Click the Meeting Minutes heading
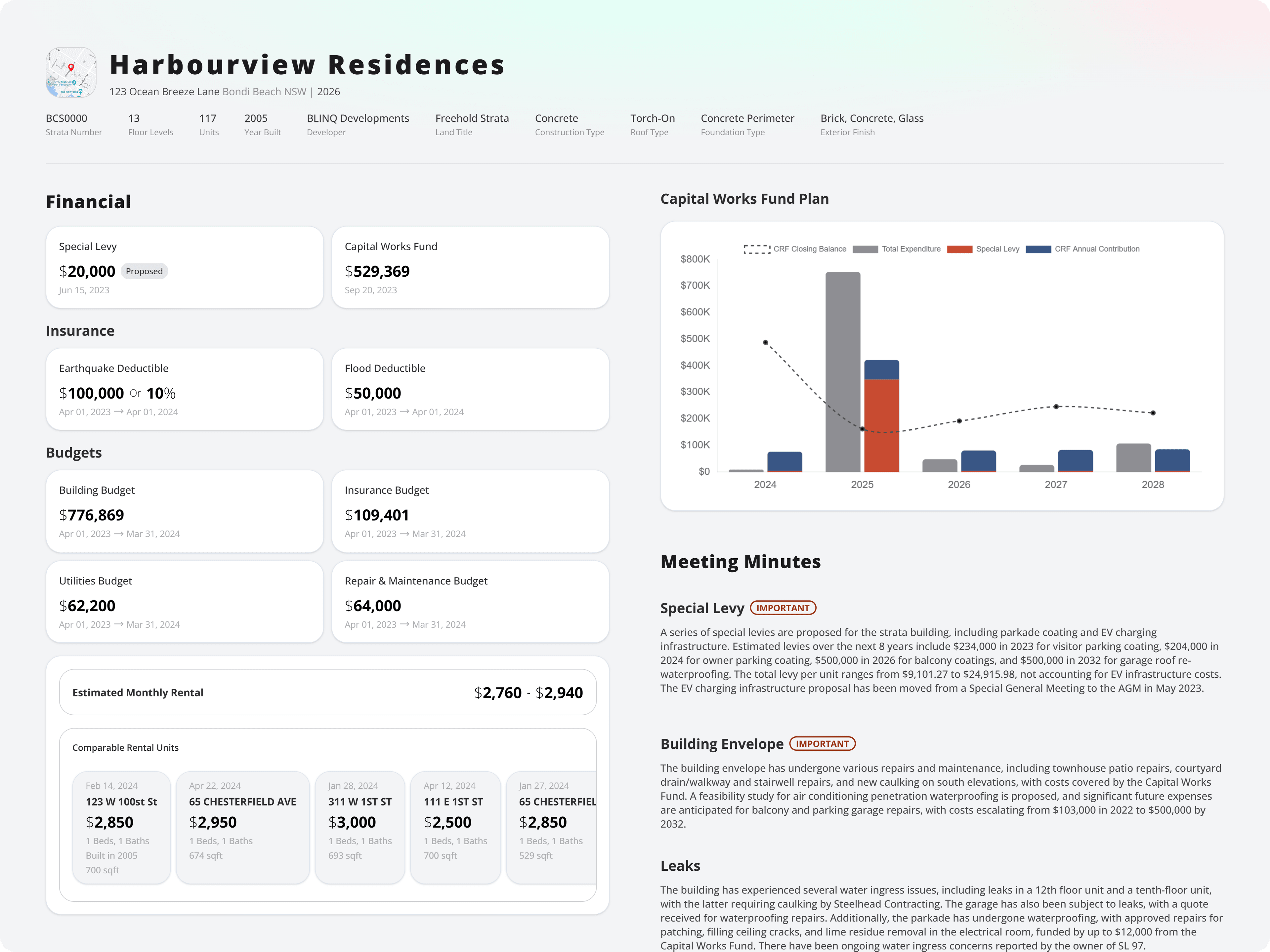 point(741,561)
